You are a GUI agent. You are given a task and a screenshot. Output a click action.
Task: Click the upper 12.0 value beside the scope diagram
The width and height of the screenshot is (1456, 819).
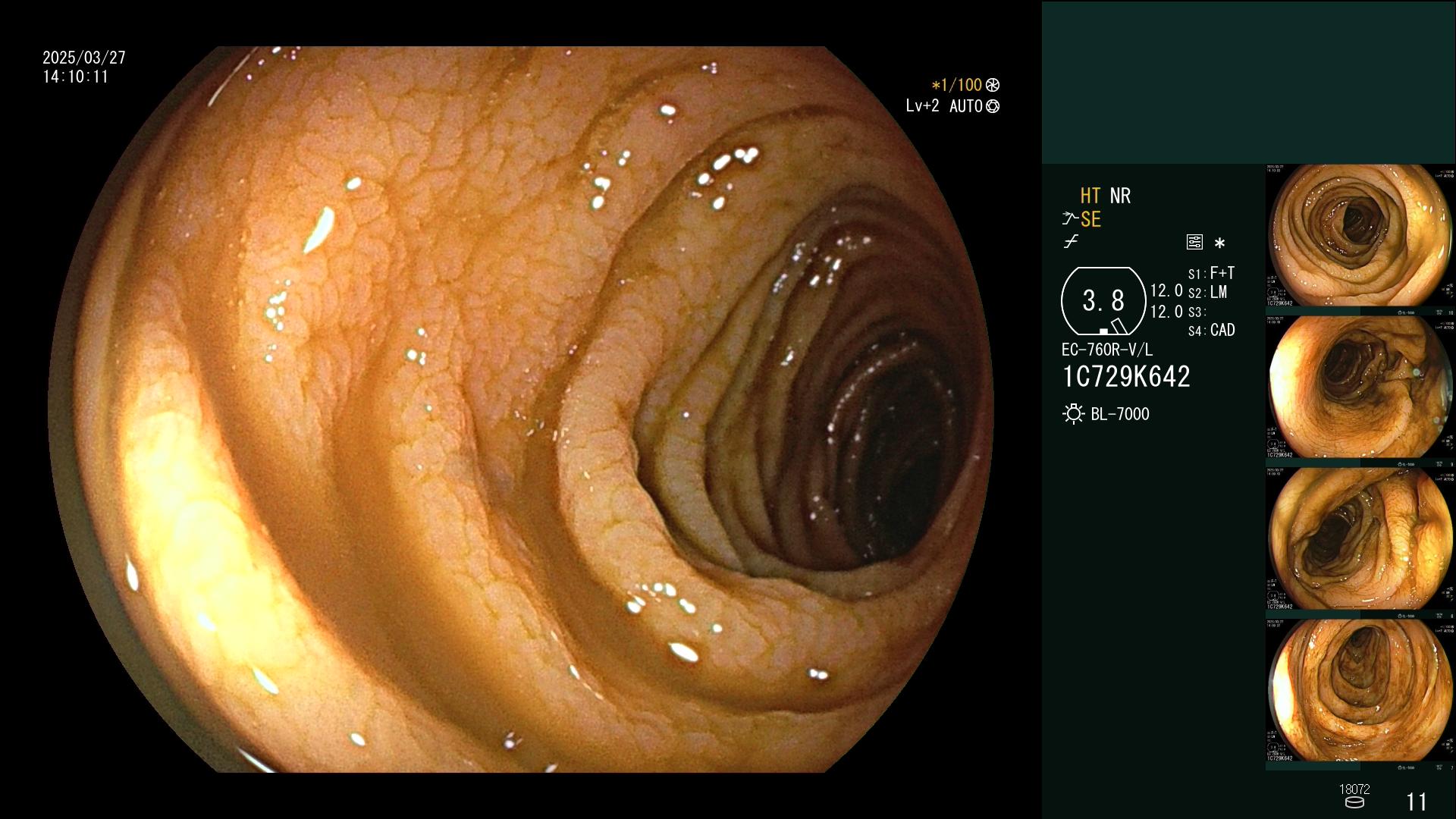point(1166,291)
